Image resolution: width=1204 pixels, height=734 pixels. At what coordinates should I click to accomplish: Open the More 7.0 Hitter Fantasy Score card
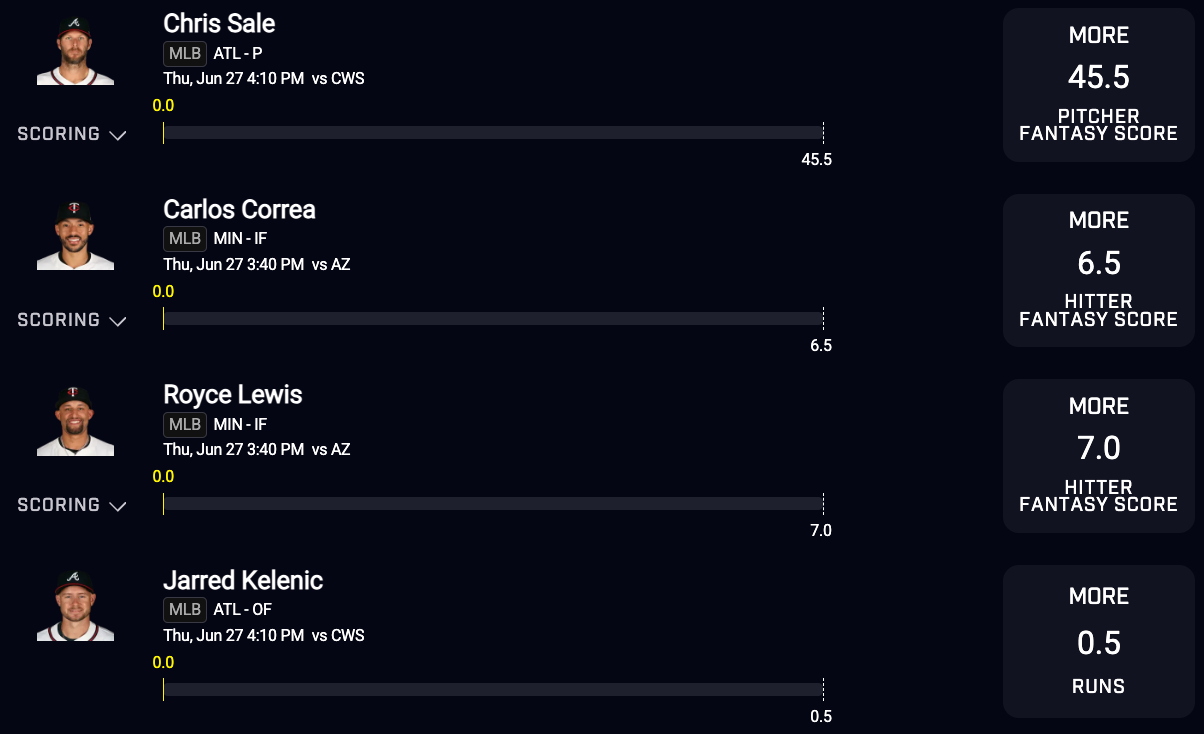point(1098,456)
